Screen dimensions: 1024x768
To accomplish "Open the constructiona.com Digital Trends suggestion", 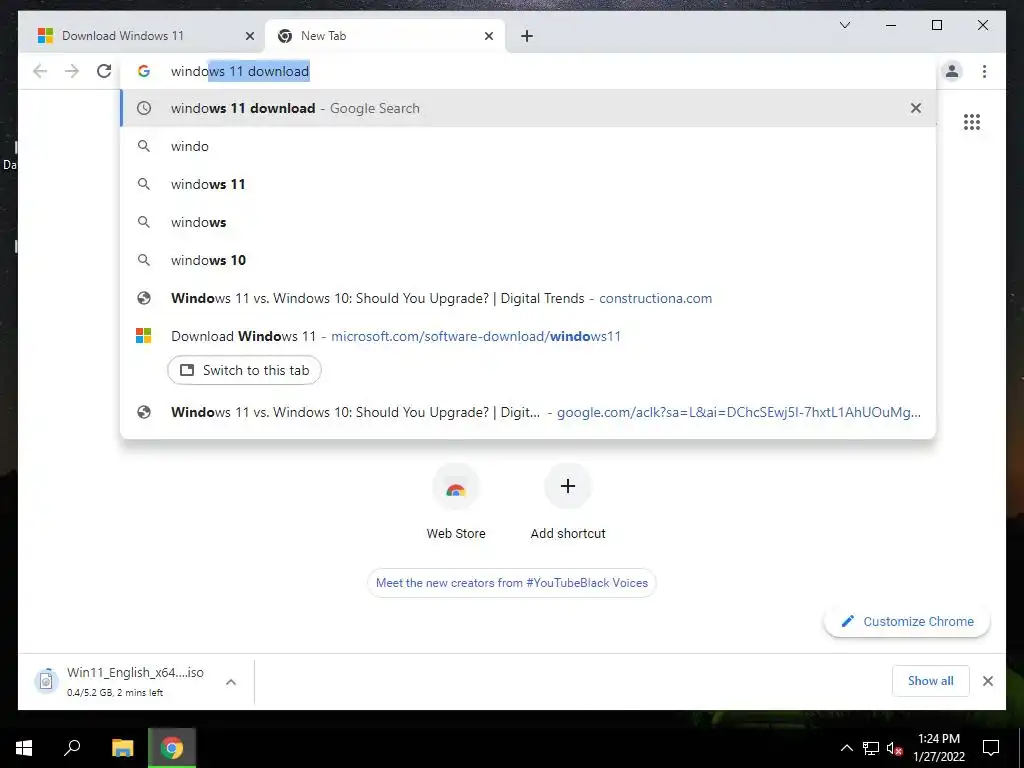I will [x=528, y=298].
